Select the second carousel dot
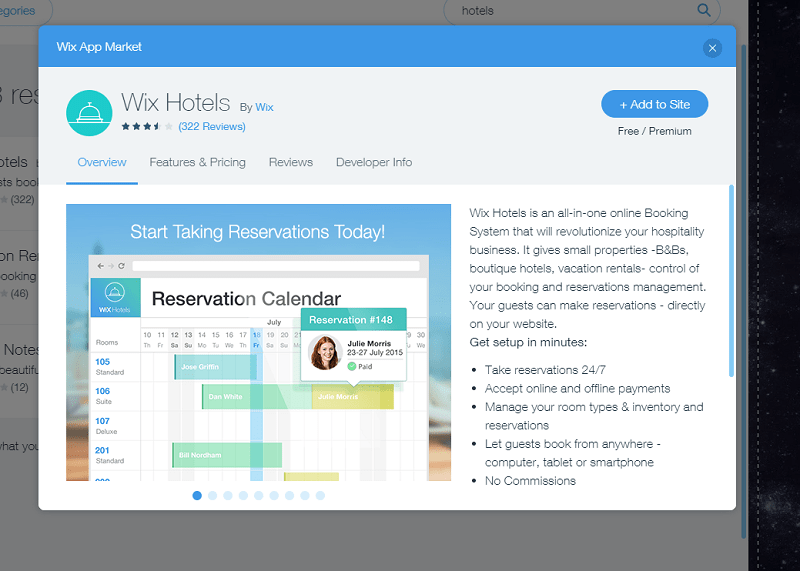The width and height of the screenshot is (800, 571). [x=213, y=495]
